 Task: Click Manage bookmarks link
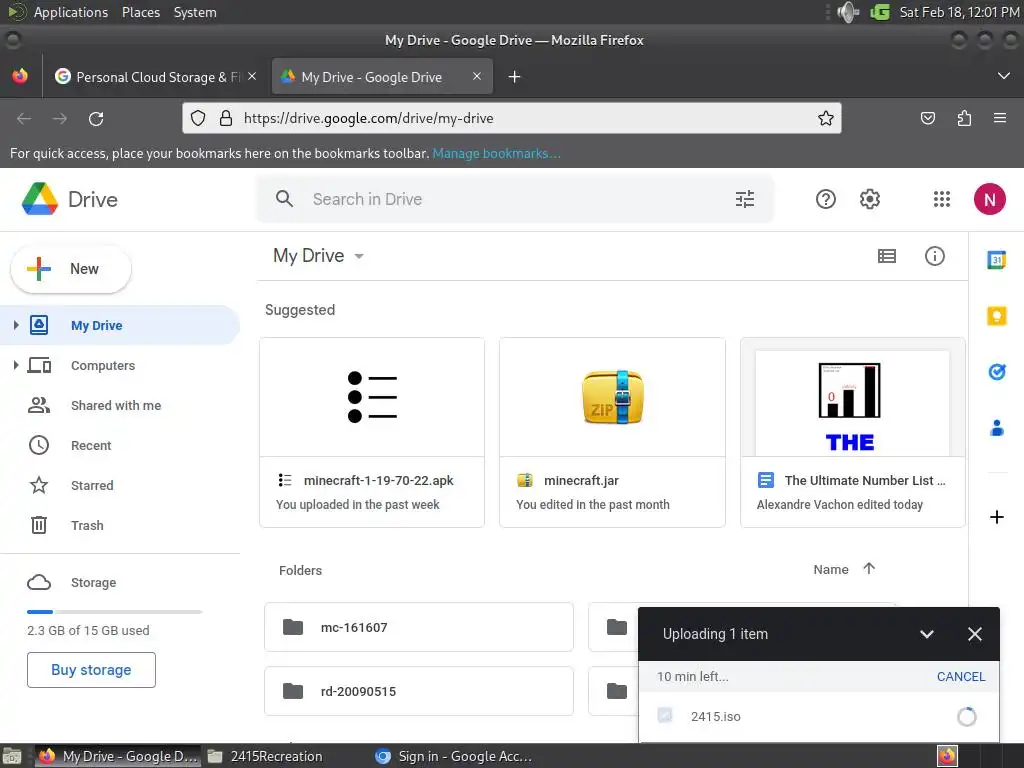[x=496, y=153]
